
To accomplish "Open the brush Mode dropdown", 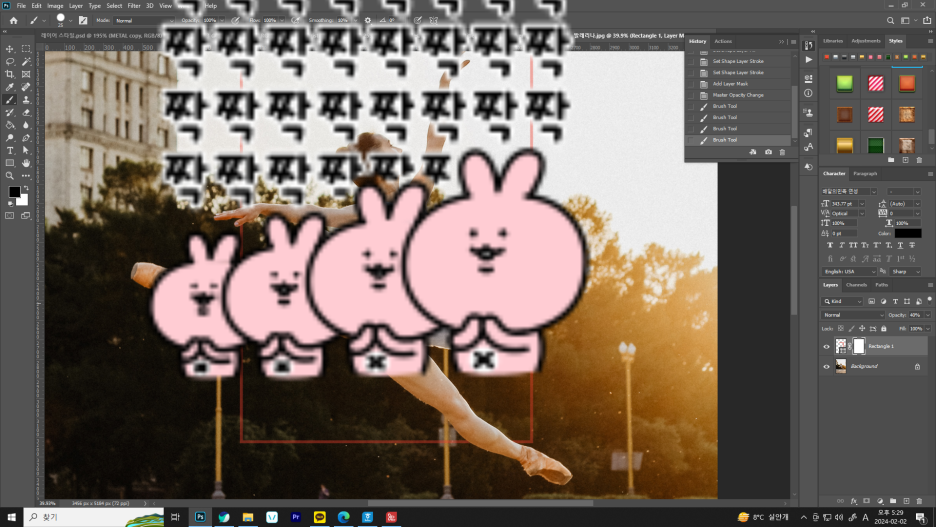I will [x=144, y=20].
